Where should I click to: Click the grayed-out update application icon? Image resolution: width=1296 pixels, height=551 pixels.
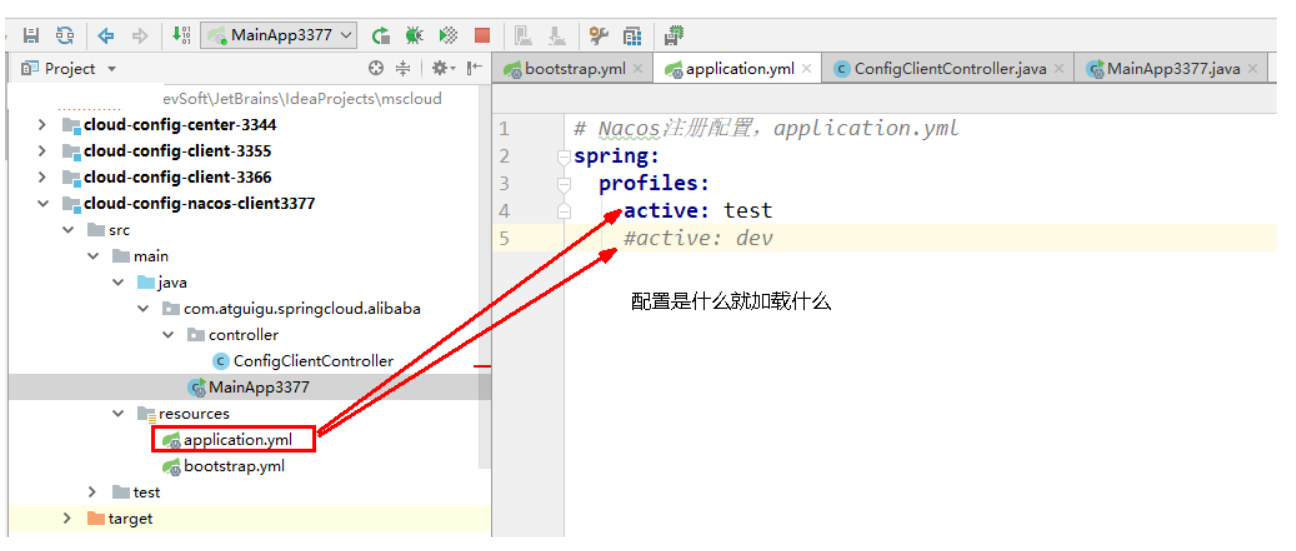(x=523, y=36)
